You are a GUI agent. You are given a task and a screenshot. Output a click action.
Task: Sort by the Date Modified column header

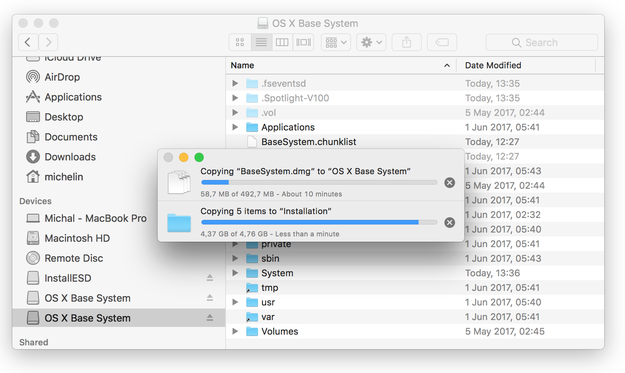(x=526, y=65)
